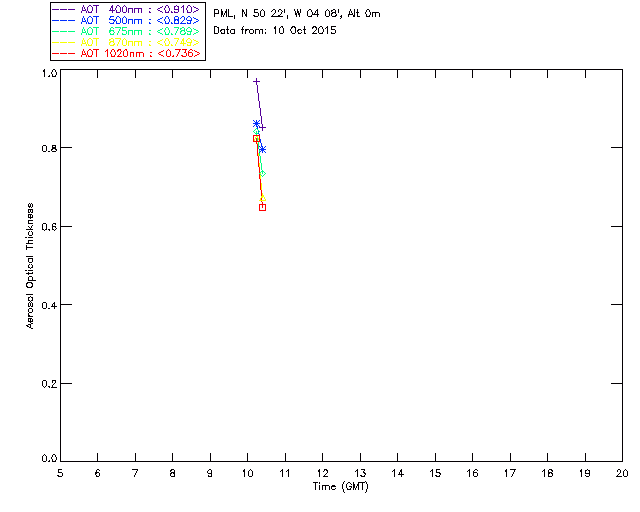Click the upper purple plus marker for 400nm

tap(256, 82)
